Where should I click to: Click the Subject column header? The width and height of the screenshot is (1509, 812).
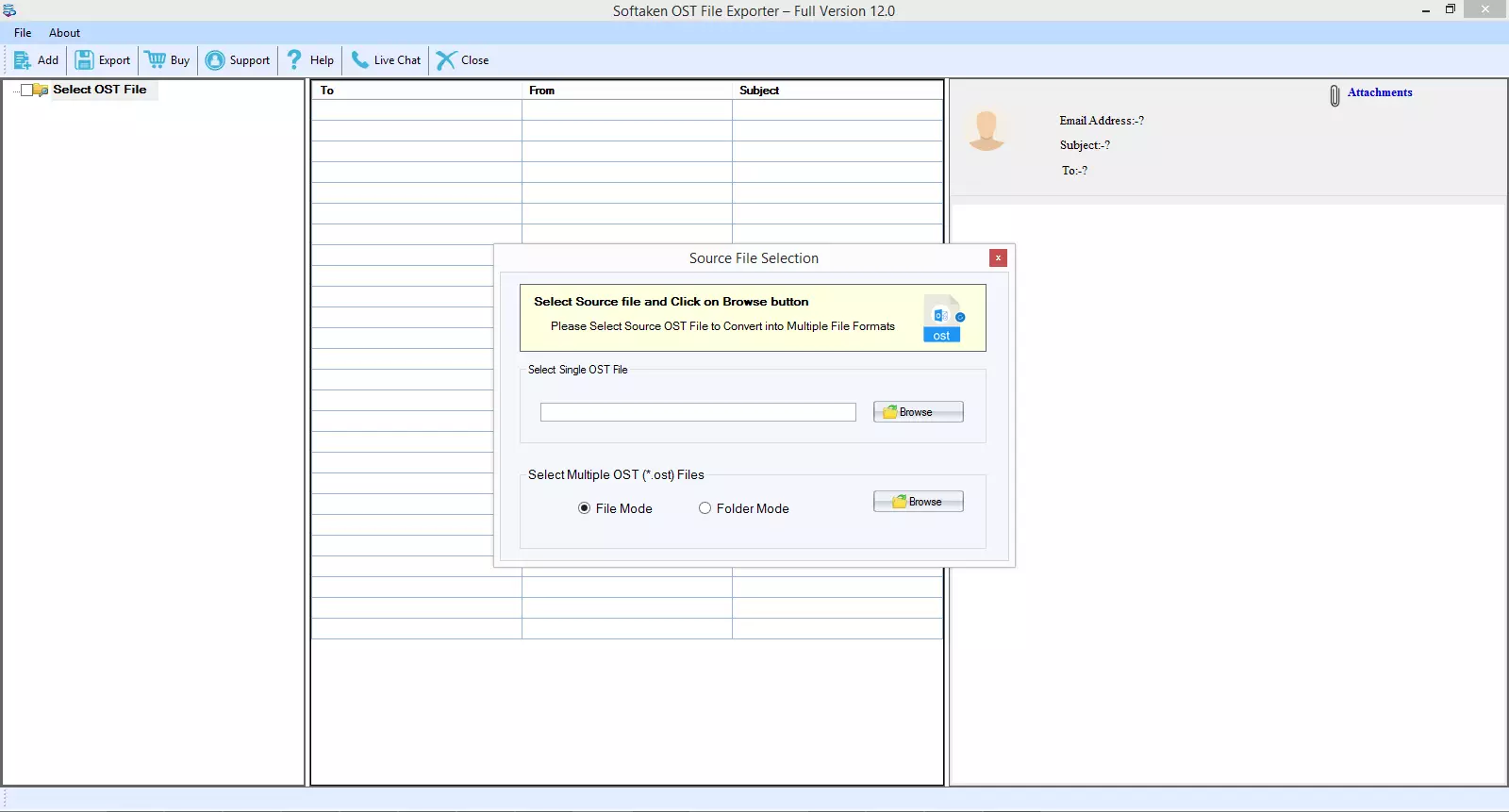[x=837, y=91]
